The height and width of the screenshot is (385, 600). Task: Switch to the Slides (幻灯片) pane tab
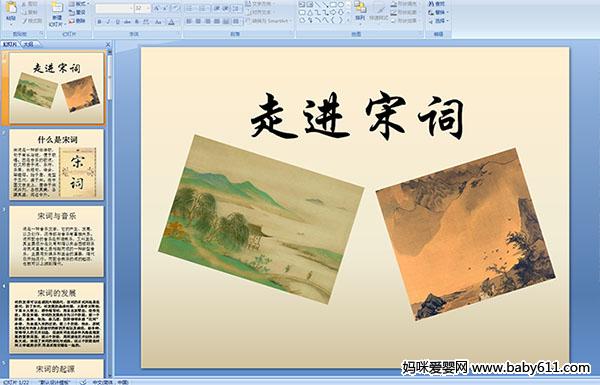point(10,44)
